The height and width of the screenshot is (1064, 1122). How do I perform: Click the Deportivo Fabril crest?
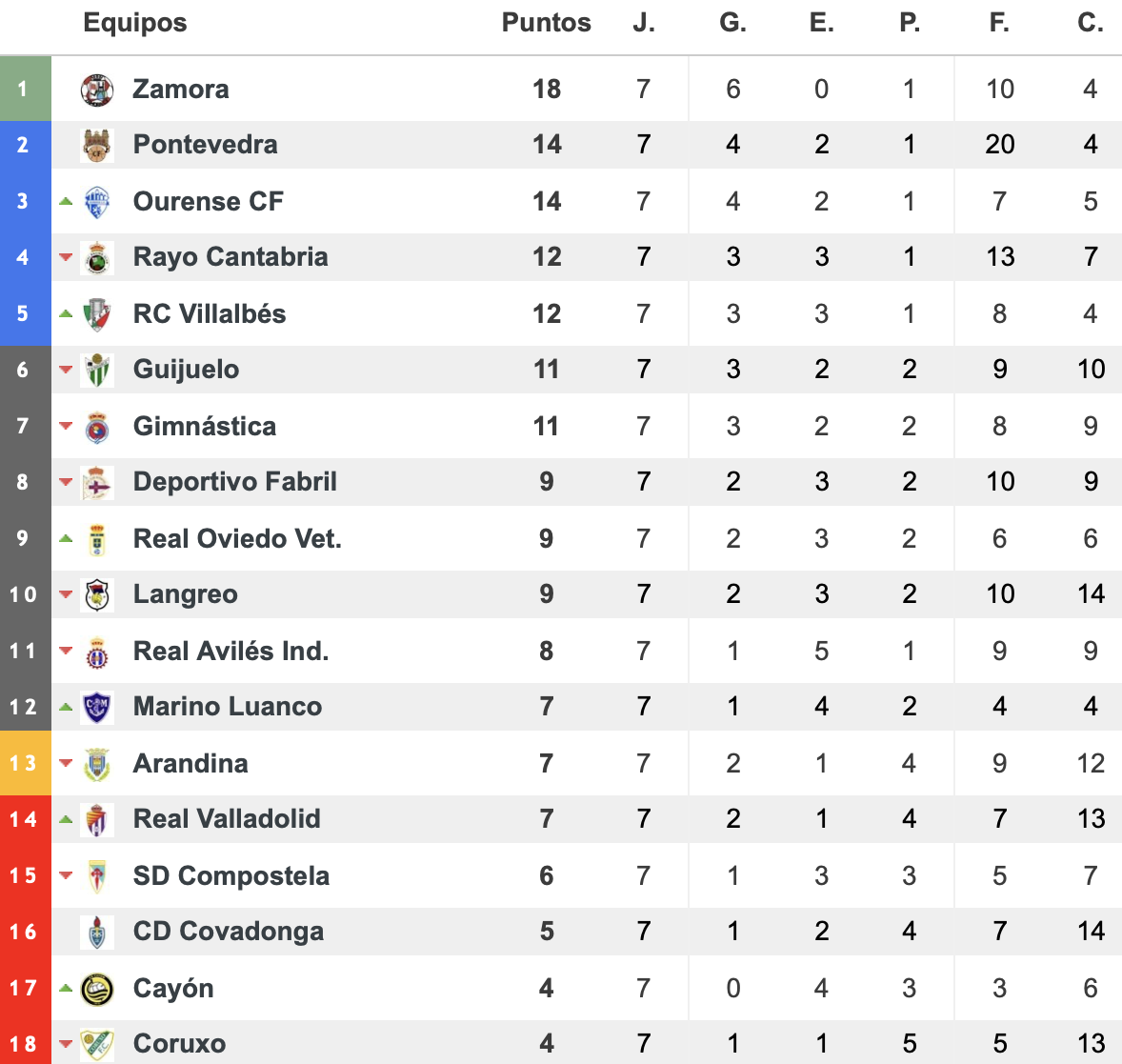tap(96, 482)
